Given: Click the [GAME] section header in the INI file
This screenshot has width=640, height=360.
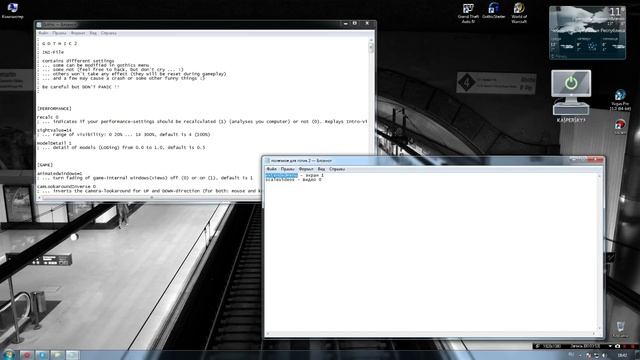Looking at the screenshot, I should 45,165.
